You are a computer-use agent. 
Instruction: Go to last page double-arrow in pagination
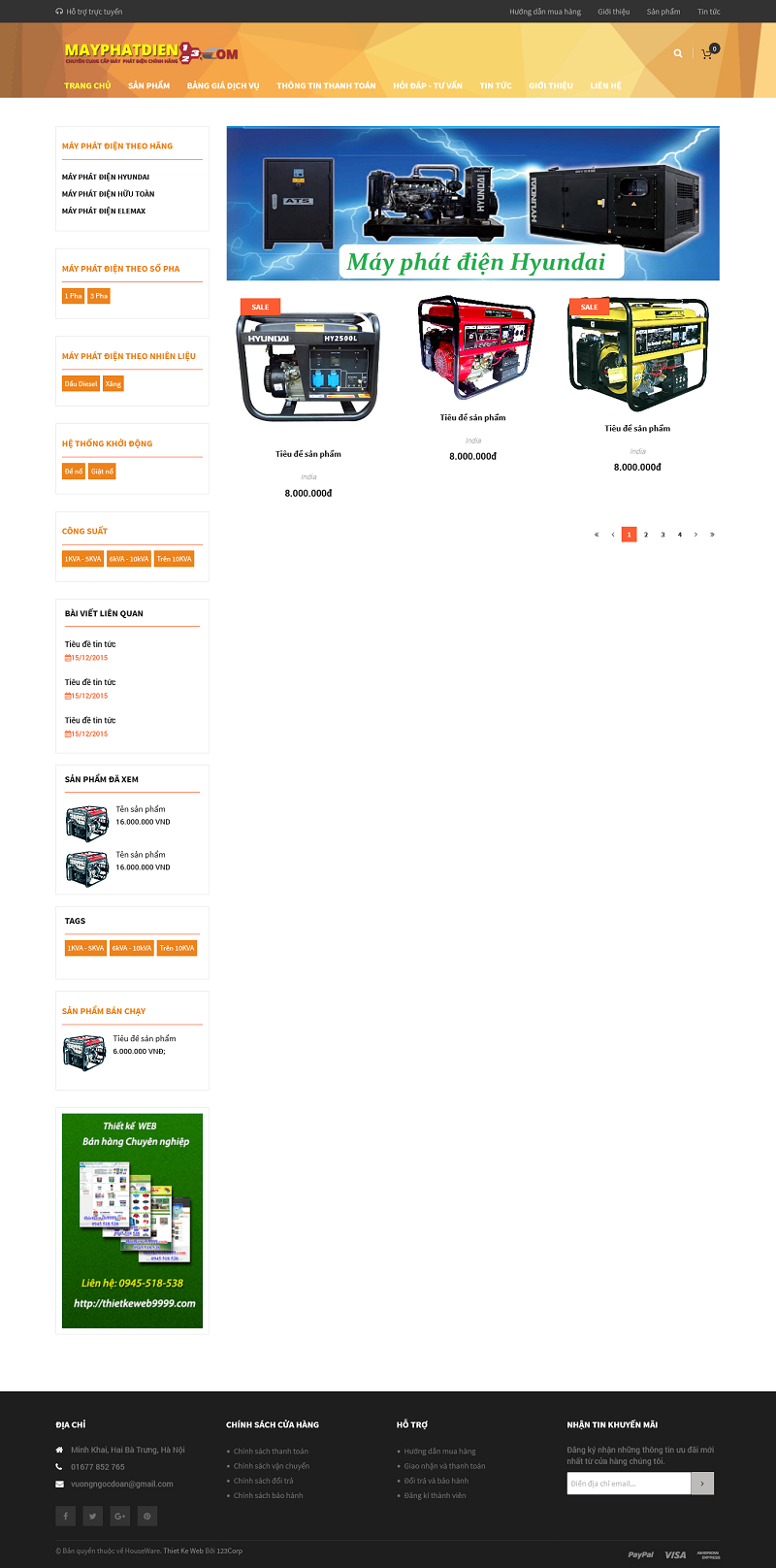pos(712,535)
